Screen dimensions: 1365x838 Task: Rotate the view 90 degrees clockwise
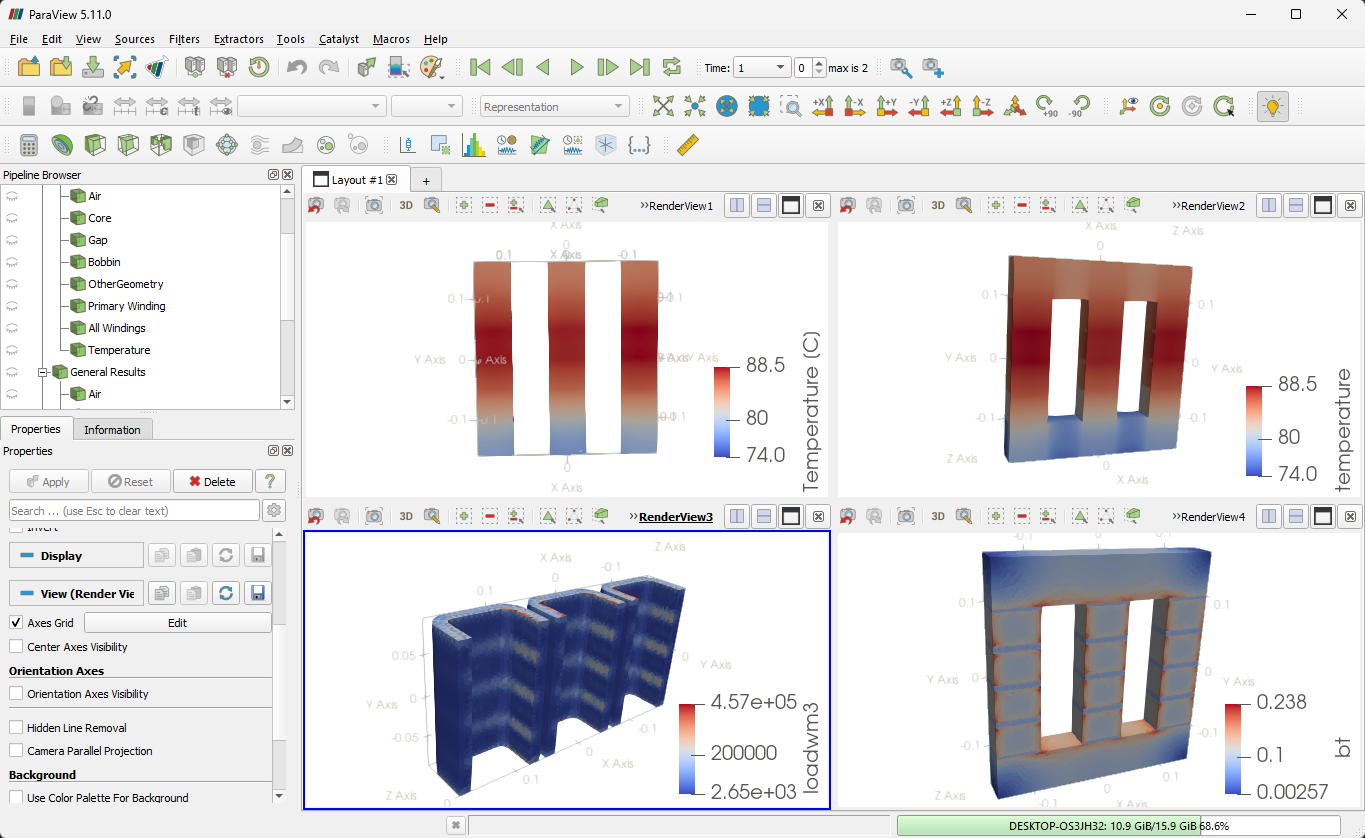(1047, 106)
